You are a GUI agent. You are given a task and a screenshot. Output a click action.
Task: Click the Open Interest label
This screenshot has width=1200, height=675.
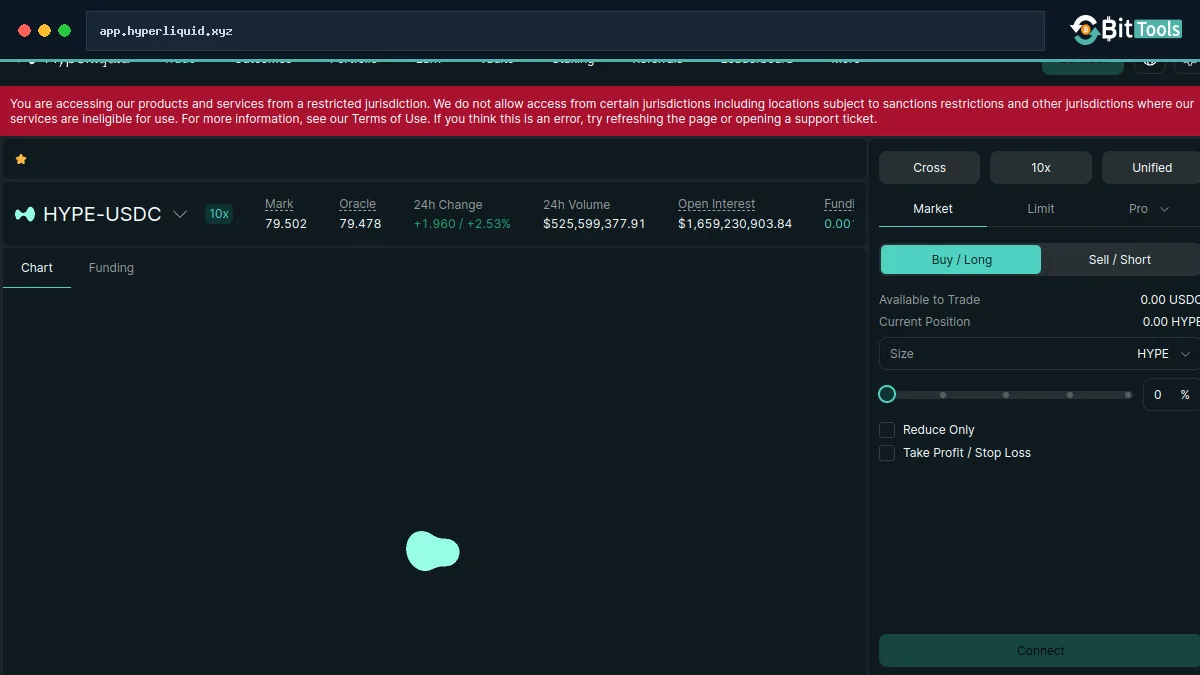[x=716, y=204]
